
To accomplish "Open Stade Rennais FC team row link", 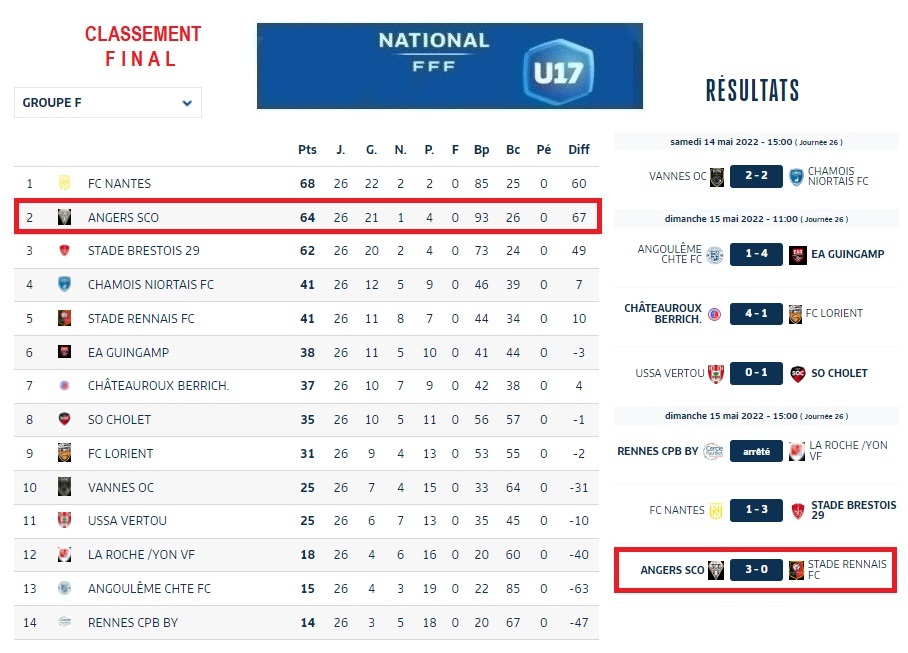I will [141, 319].
